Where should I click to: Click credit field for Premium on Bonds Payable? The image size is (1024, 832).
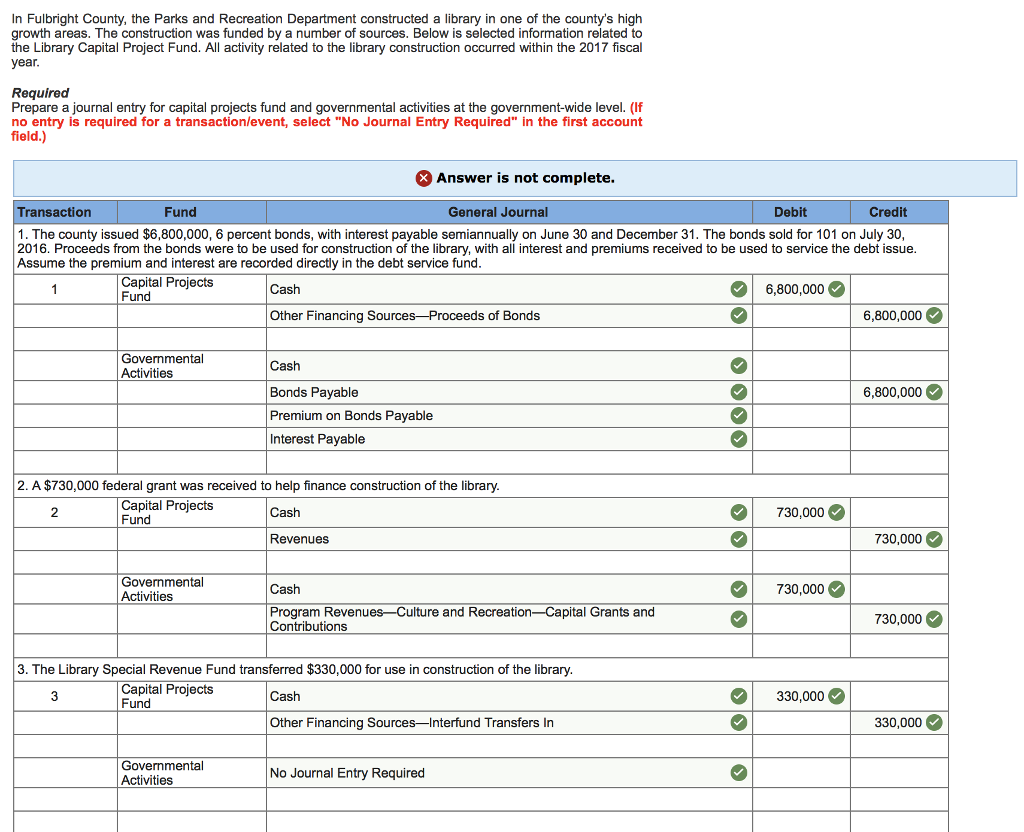click(x=899, y=415)
